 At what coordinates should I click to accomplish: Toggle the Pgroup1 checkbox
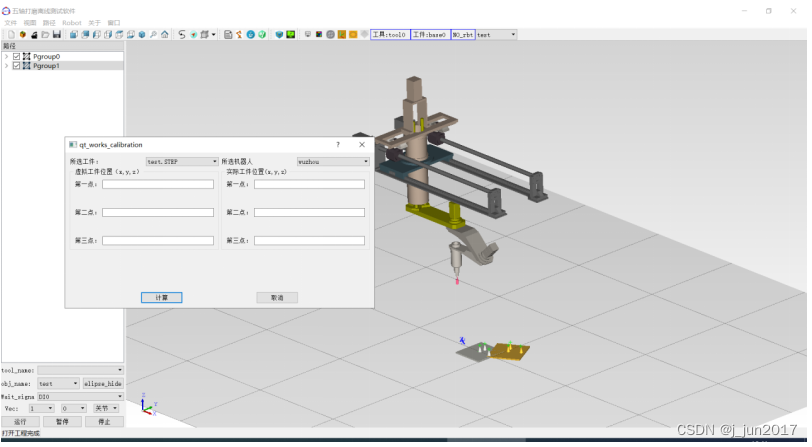pyautogui.click(x=16, y=66)
